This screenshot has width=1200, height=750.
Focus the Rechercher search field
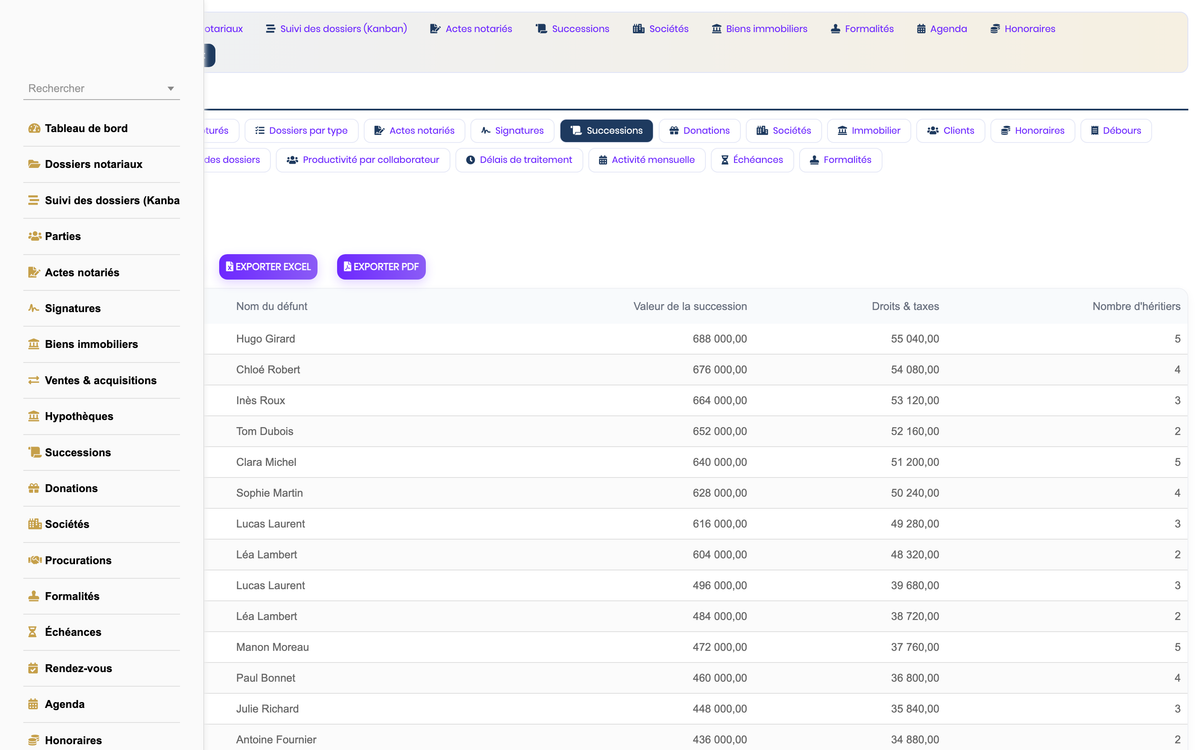pyautogui.click(x=102, y=88)
